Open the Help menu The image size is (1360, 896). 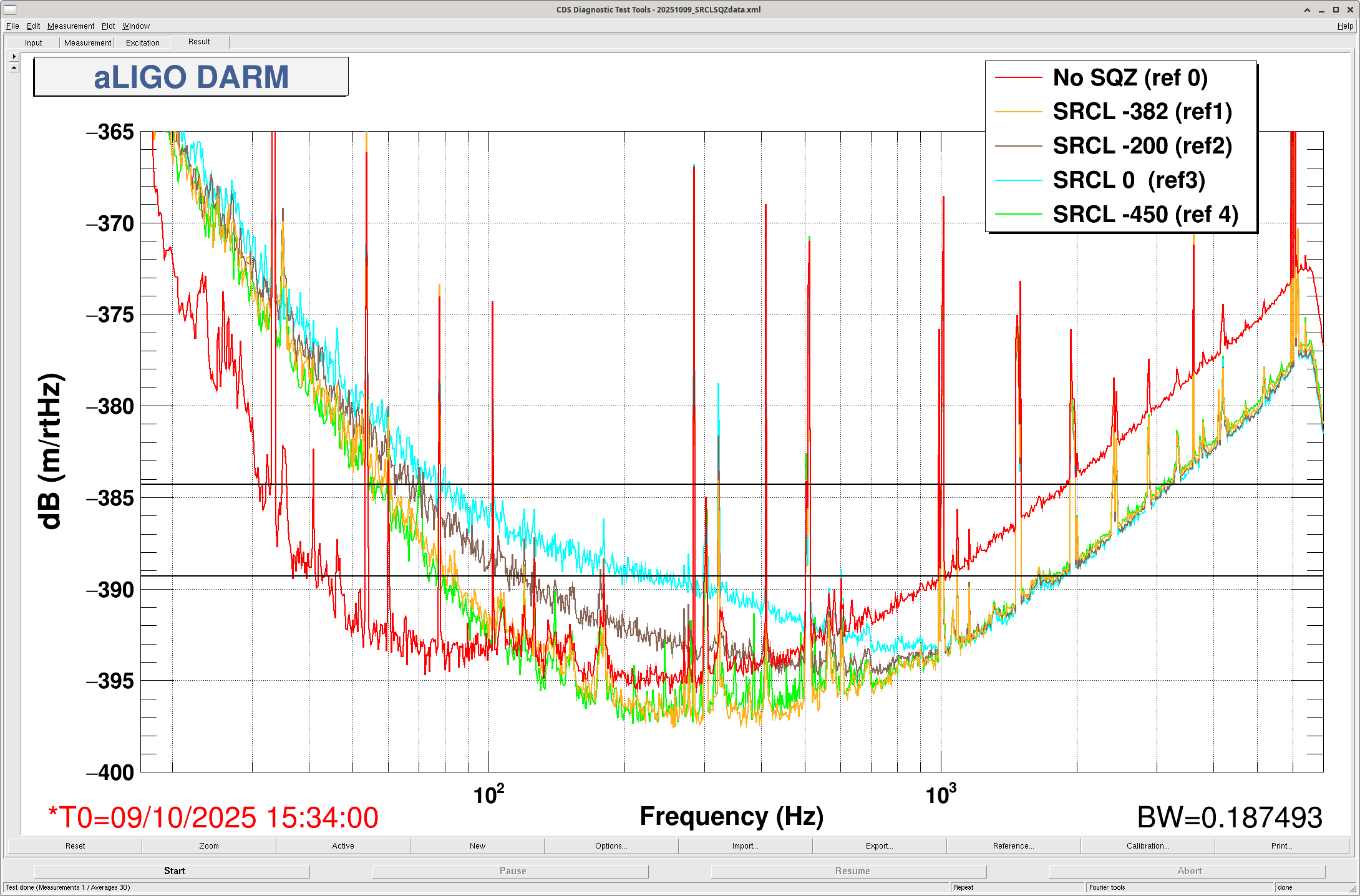1345,26
